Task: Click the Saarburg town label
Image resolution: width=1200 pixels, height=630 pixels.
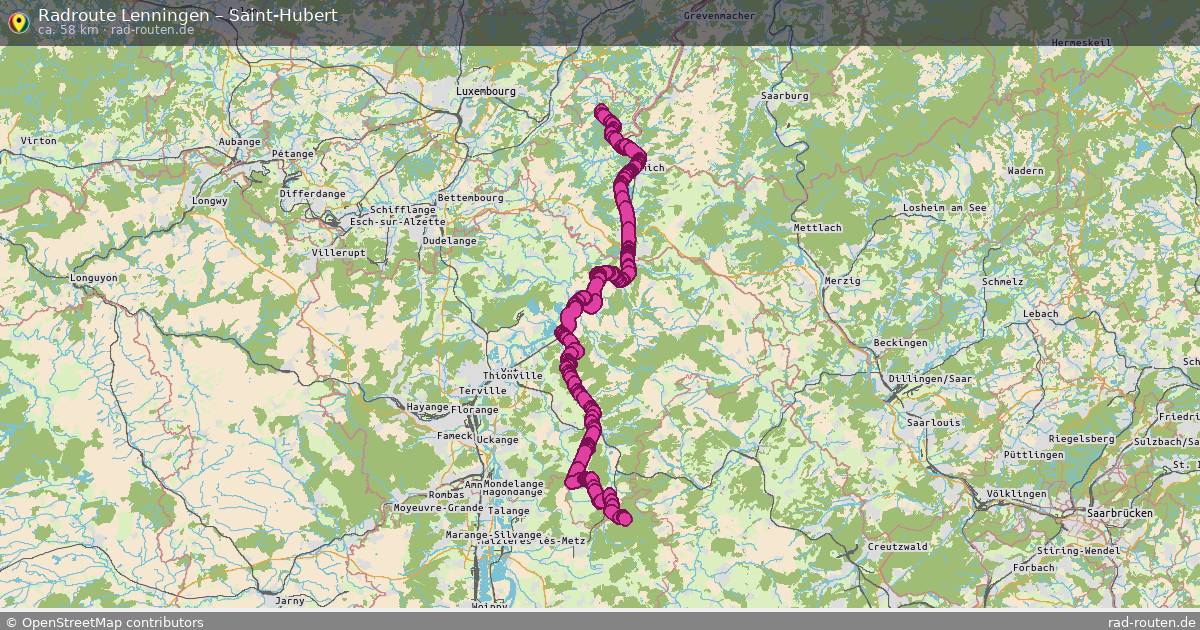Action: click(x=784, y=95)
